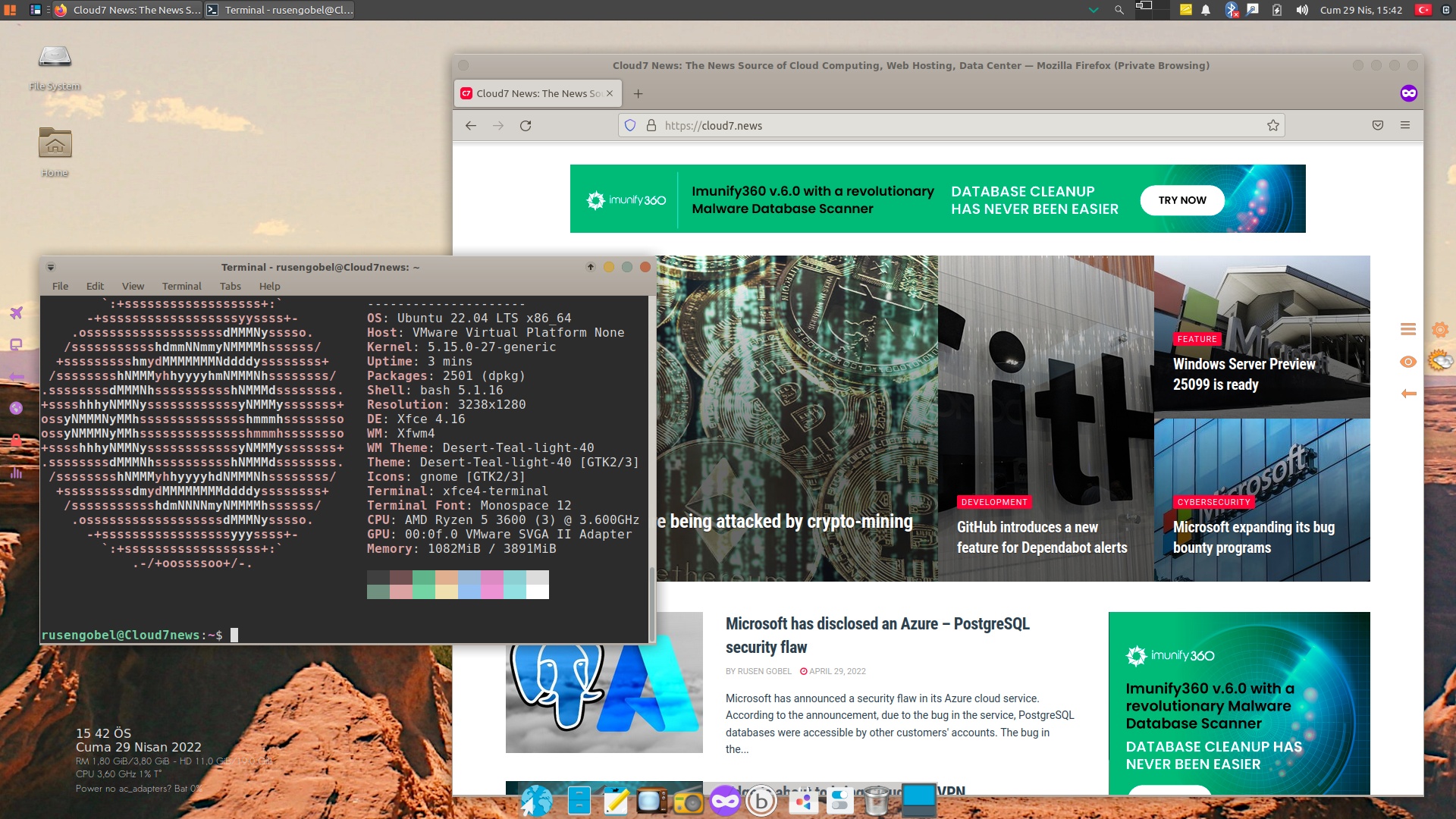Click the orange eye icon at page right
The height and width of the screenshot is (819, 1456).
click(1408, 362)
